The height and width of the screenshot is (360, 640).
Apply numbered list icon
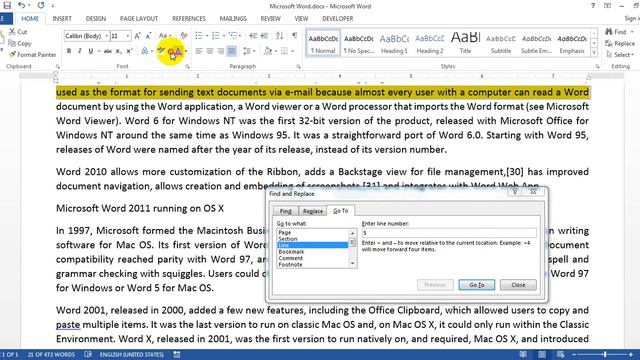pyautogui.click(x=216, y=36)
